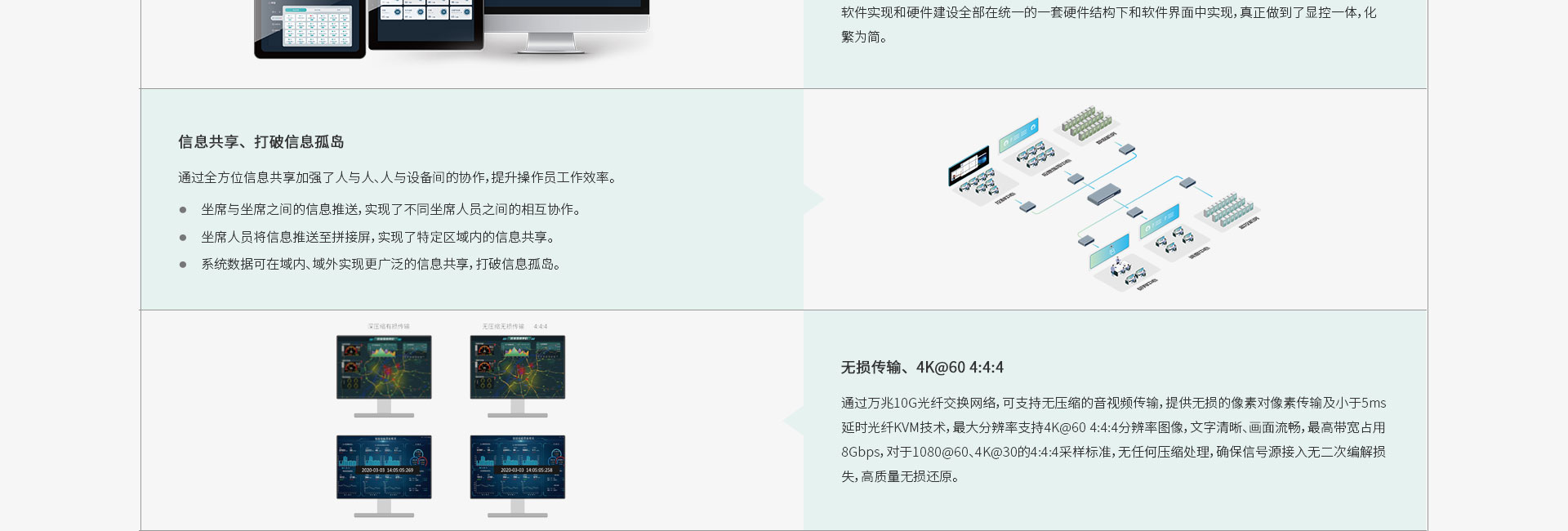Click the video wall display in the diagram
Image resolution: width=1568 pixels, height=531 pixels.
pos(969,167)
